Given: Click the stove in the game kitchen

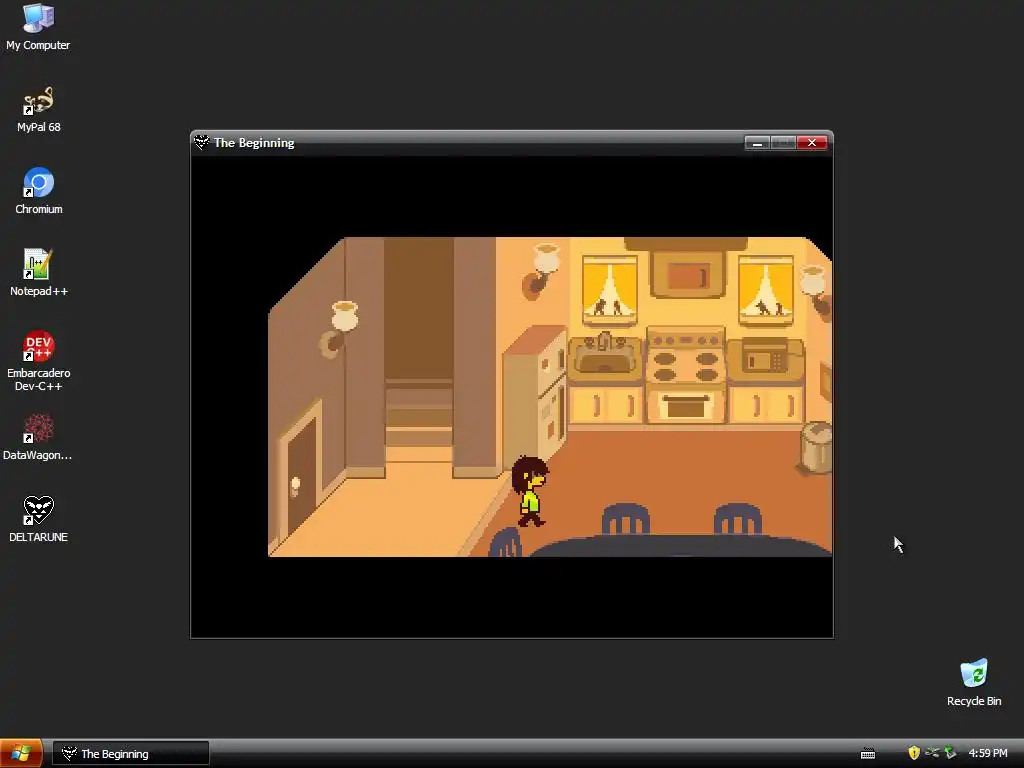Looking at the screenshot, I should (685, 376).
